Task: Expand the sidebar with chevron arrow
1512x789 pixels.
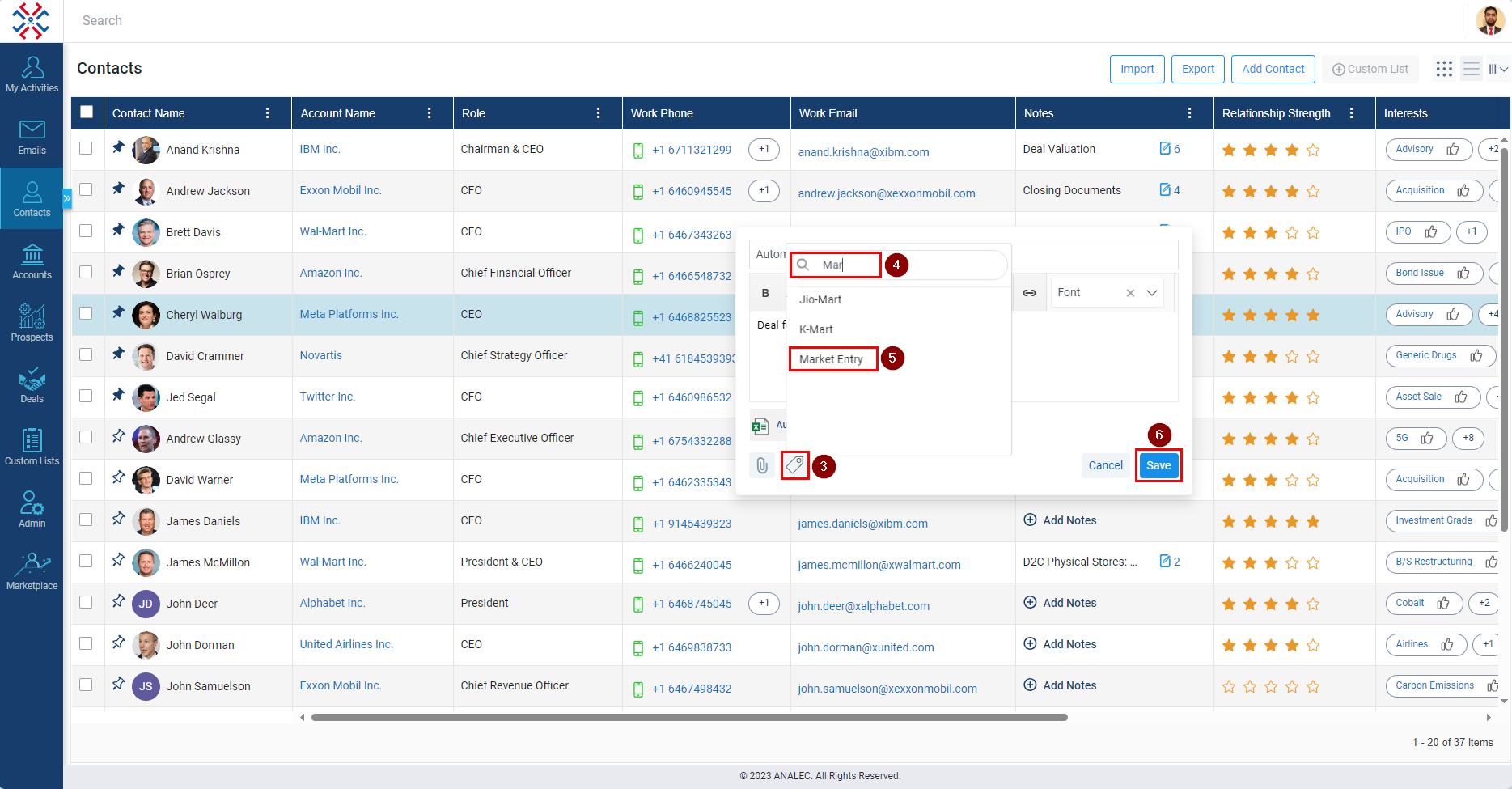Action: point(67,198)
